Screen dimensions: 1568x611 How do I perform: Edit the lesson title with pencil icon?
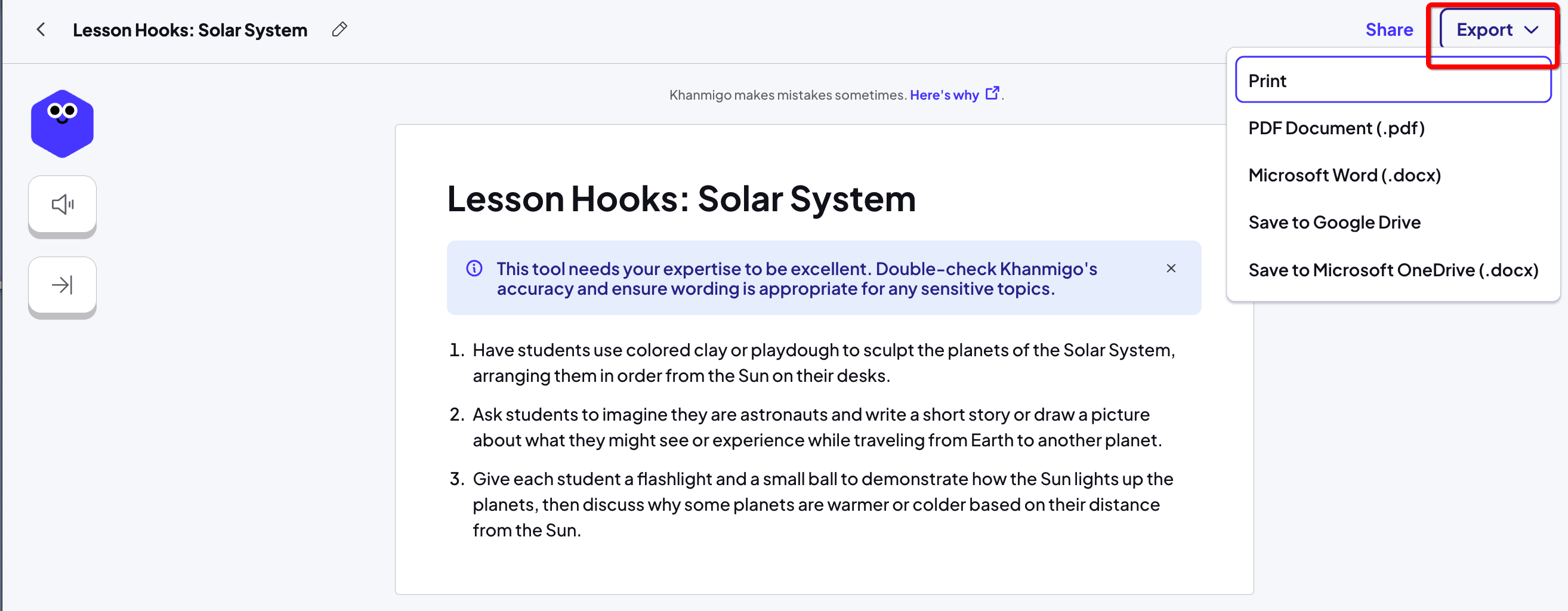tap(339, 29)
